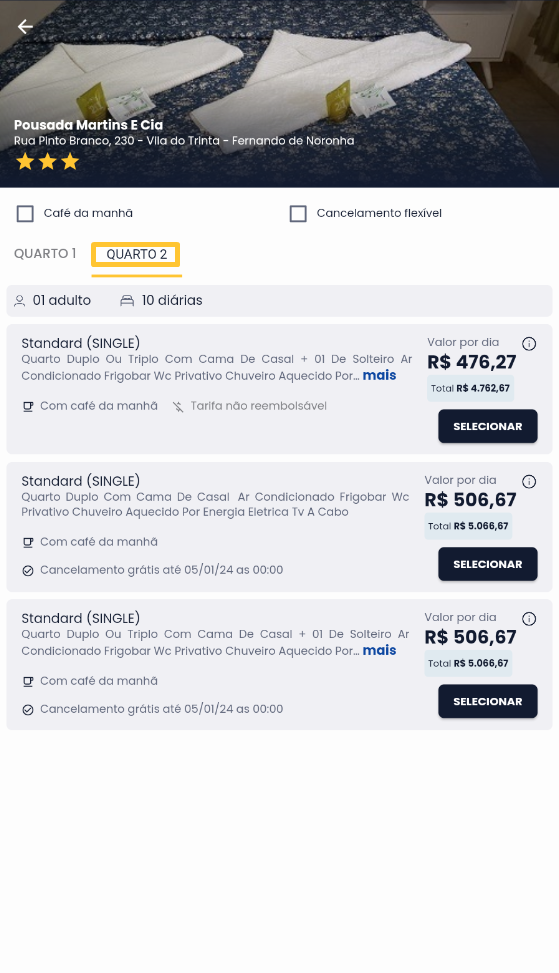Open info icon on second room card
This screenshot has width=559, height=973.
pos(529,482)
